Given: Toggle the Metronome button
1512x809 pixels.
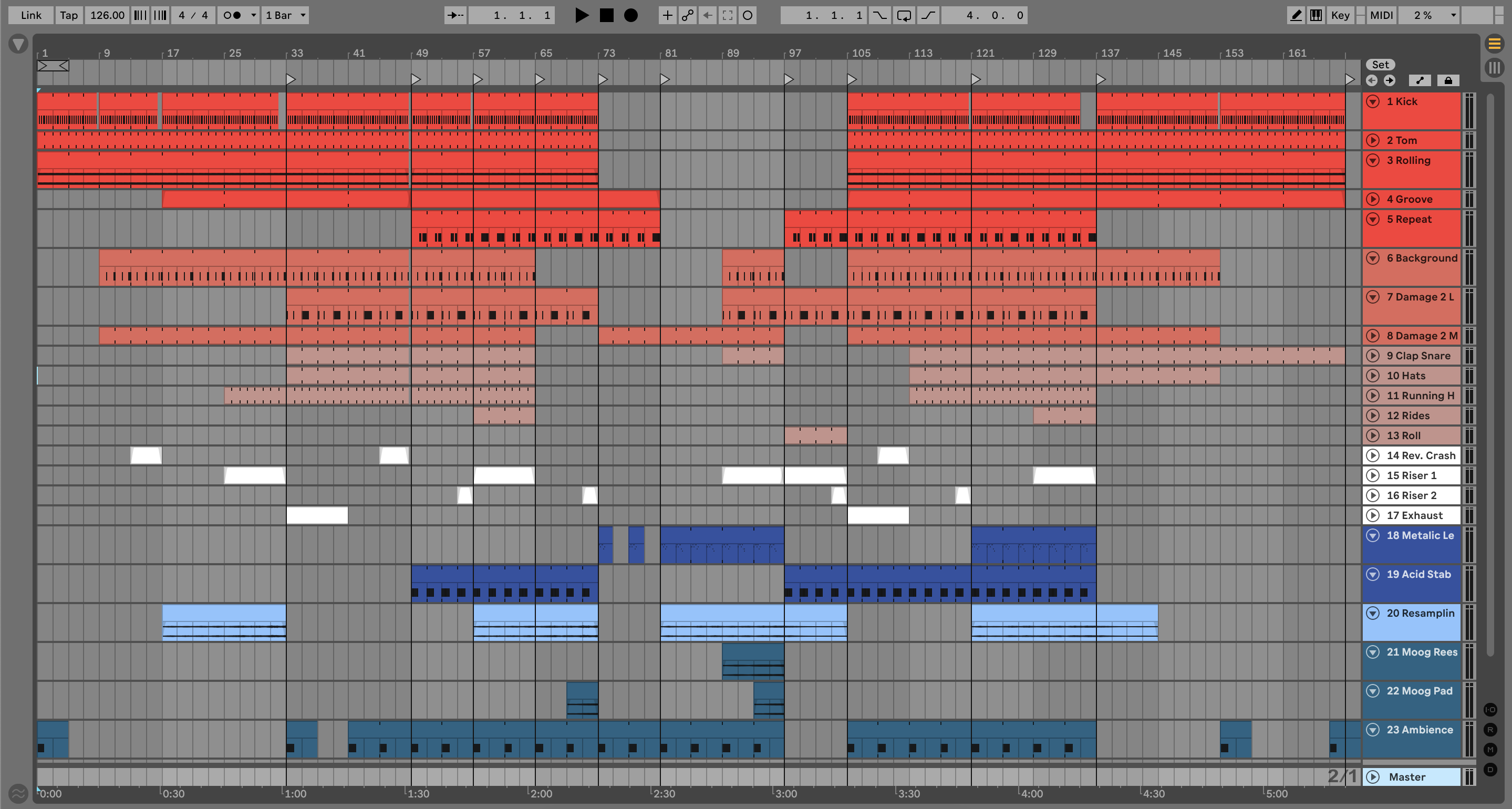Looking at the screenshot, I should tap(232, 15).
